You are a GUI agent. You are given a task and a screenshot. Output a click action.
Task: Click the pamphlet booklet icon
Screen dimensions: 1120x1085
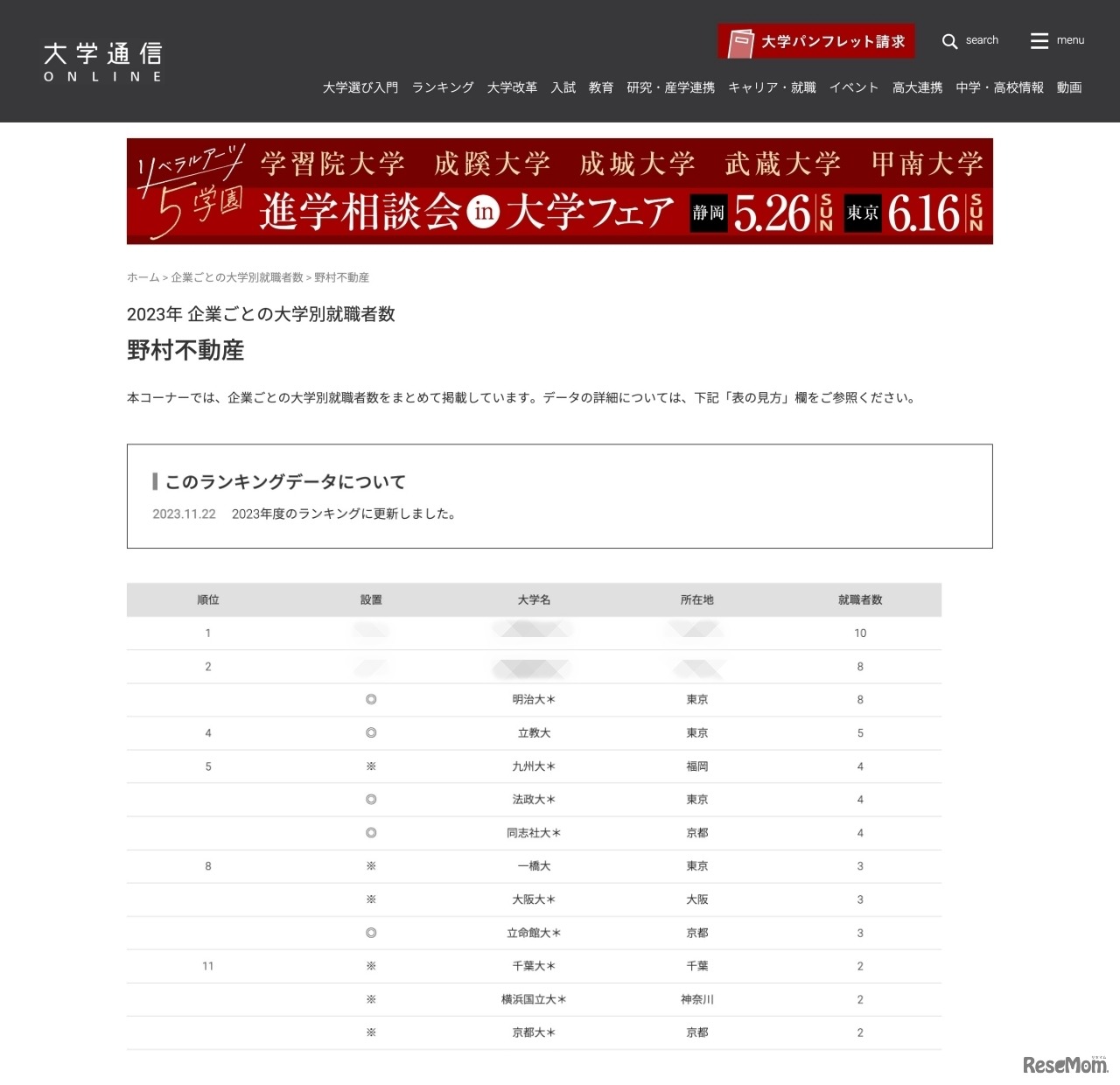(741, 42)
